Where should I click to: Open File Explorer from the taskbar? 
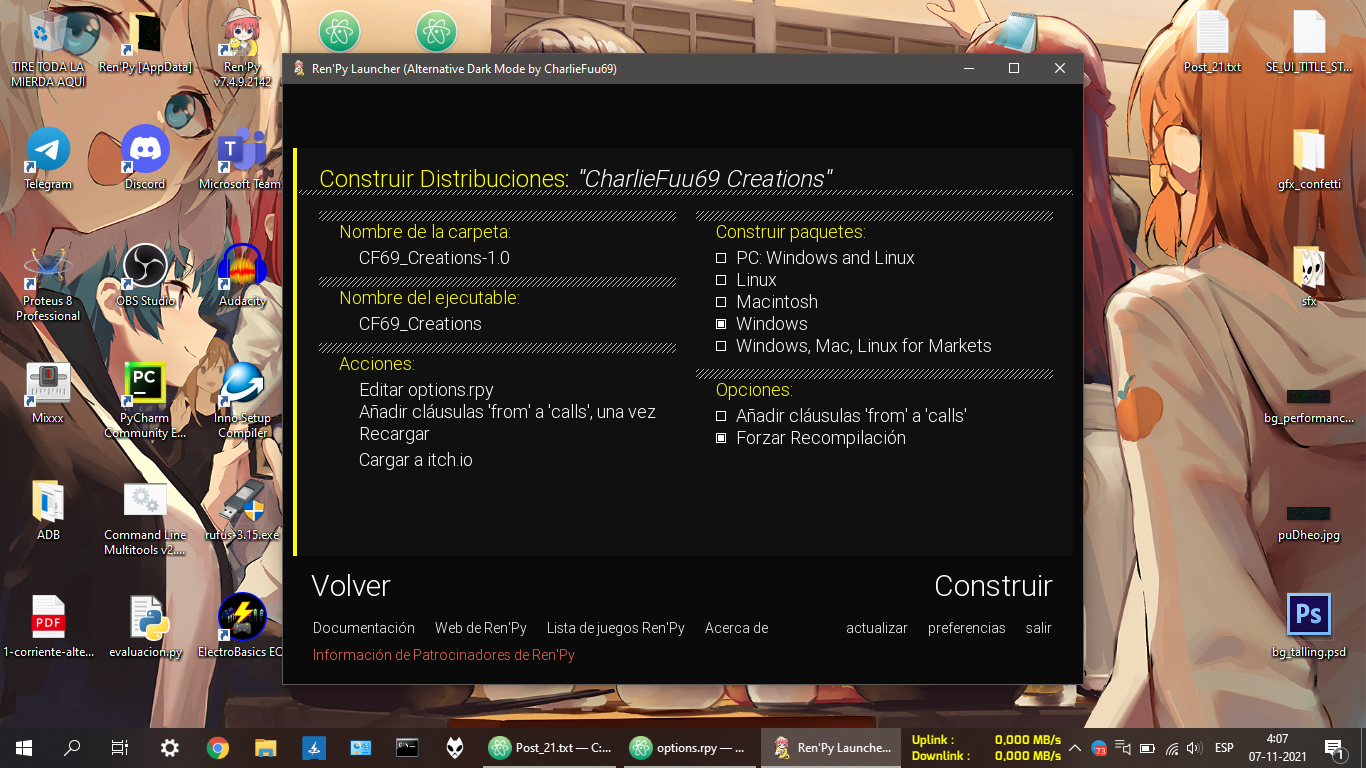tap(265, 747)
